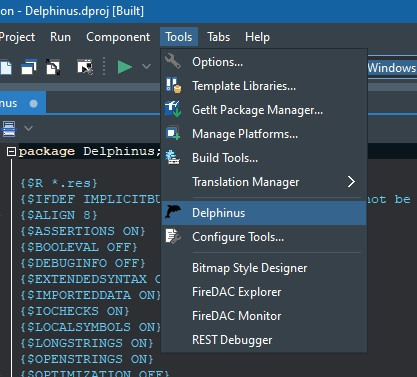Viewport: 417px width, 377px height.
Task: Close the open Tools menu
Action: 179,37
